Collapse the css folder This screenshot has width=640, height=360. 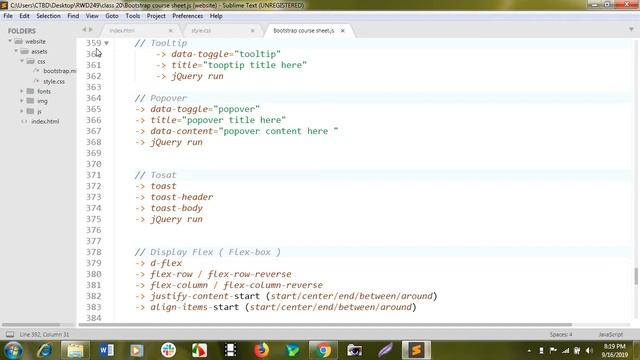coord(22,61)
